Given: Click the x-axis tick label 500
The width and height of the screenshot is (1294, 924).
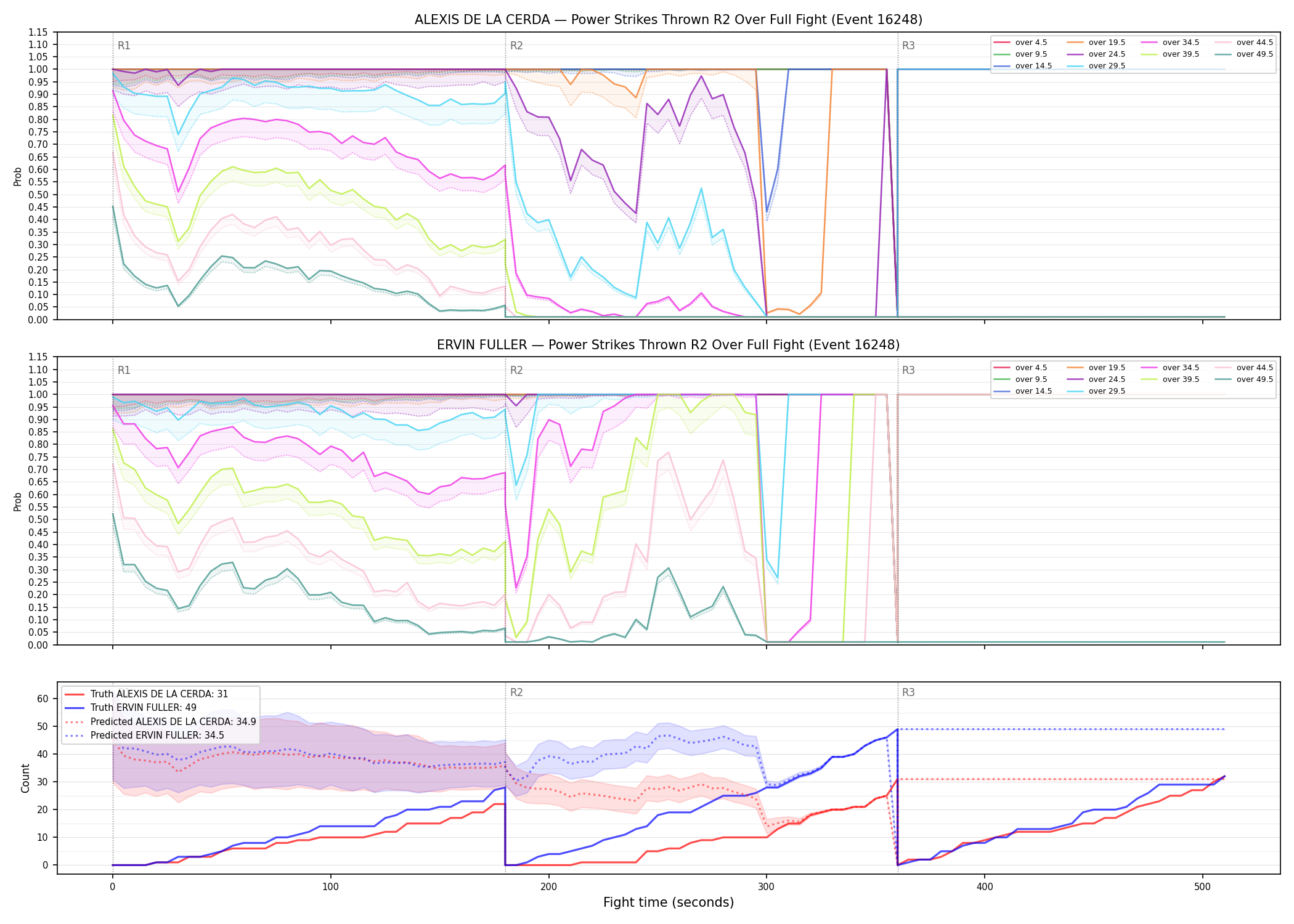Looking at the screenshot, I should click(1203, 887).
